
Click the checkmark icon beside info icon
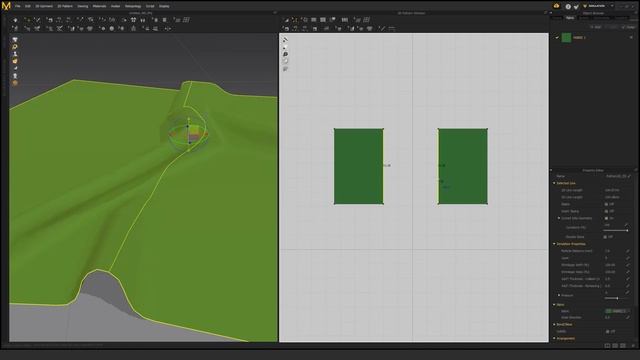coord(576,7)
